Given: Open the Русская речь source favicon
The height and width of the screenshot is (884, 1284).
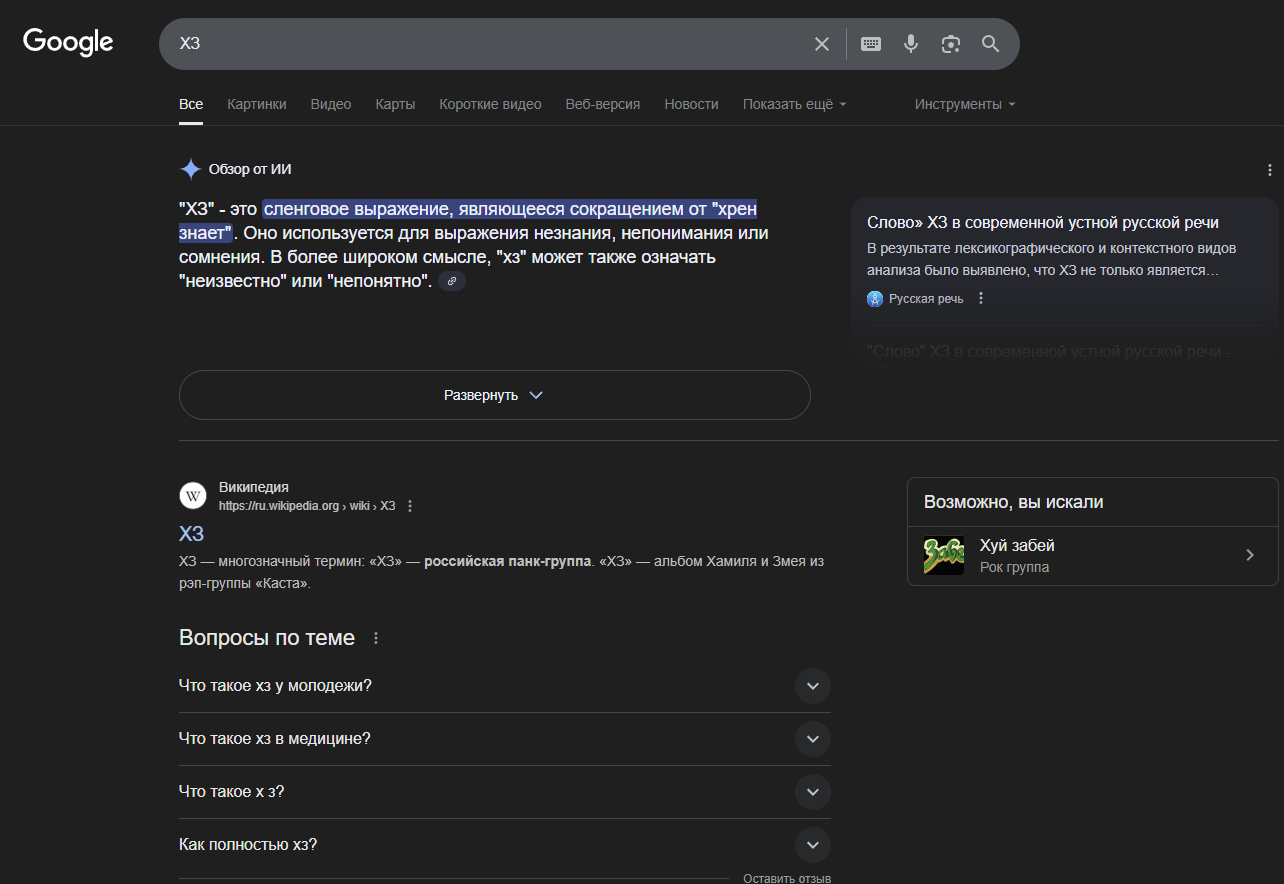Looking at the screenshot, I should click(x=875, y=298).
